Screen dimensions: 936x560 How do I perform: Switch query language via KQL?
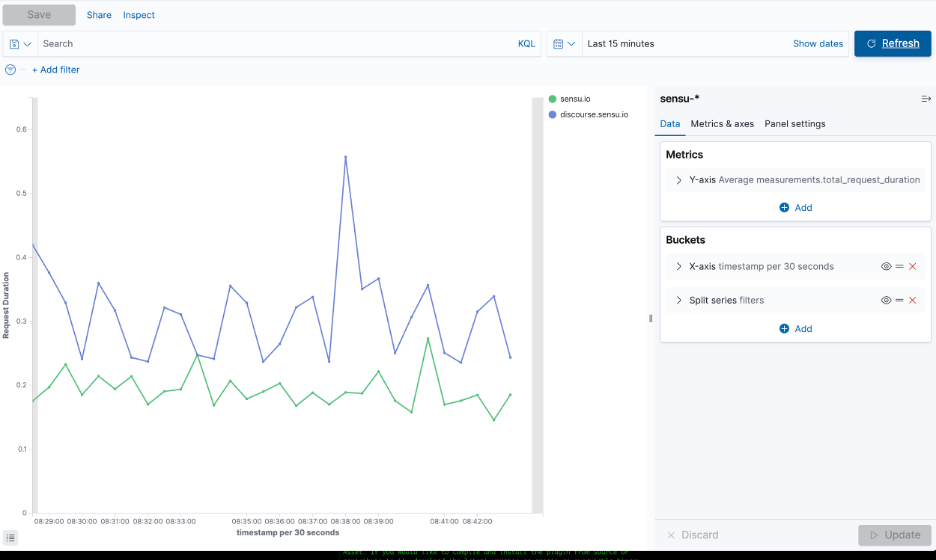526,44
